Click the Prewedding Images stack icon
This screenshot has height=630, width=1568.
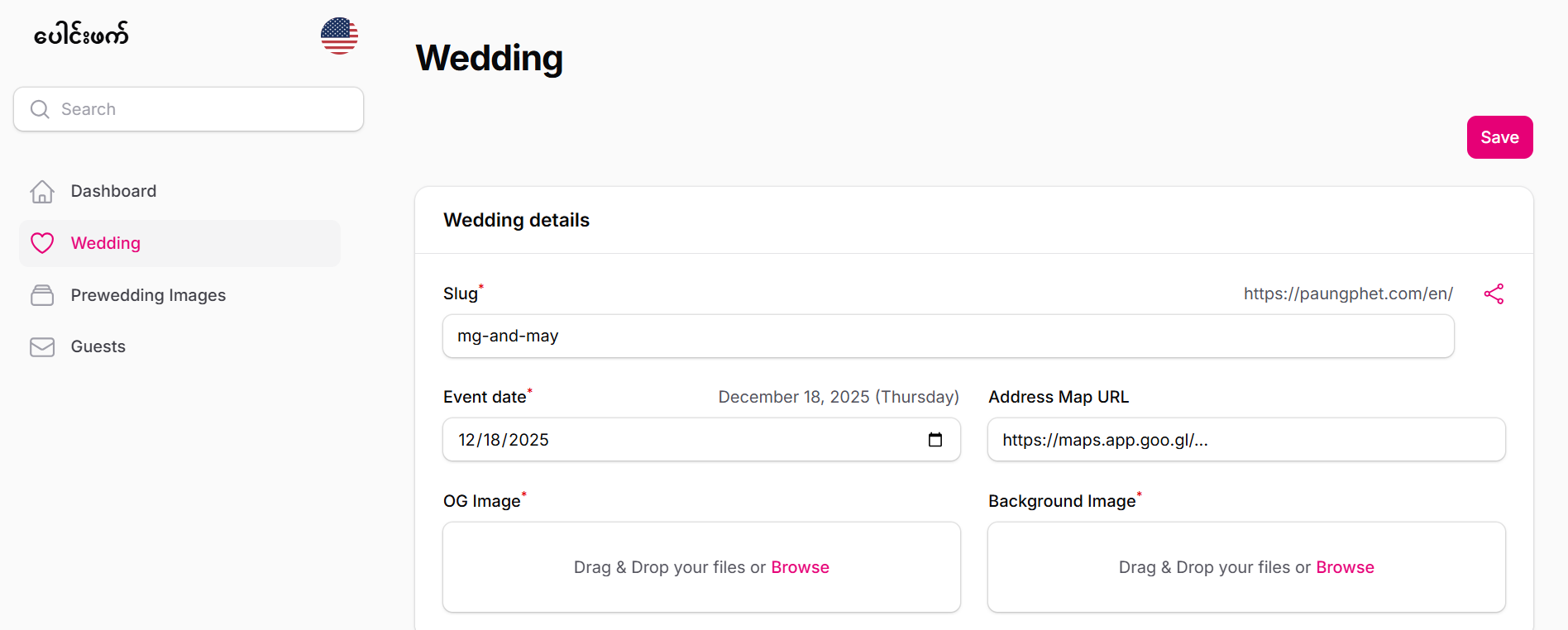pos(42,295)
